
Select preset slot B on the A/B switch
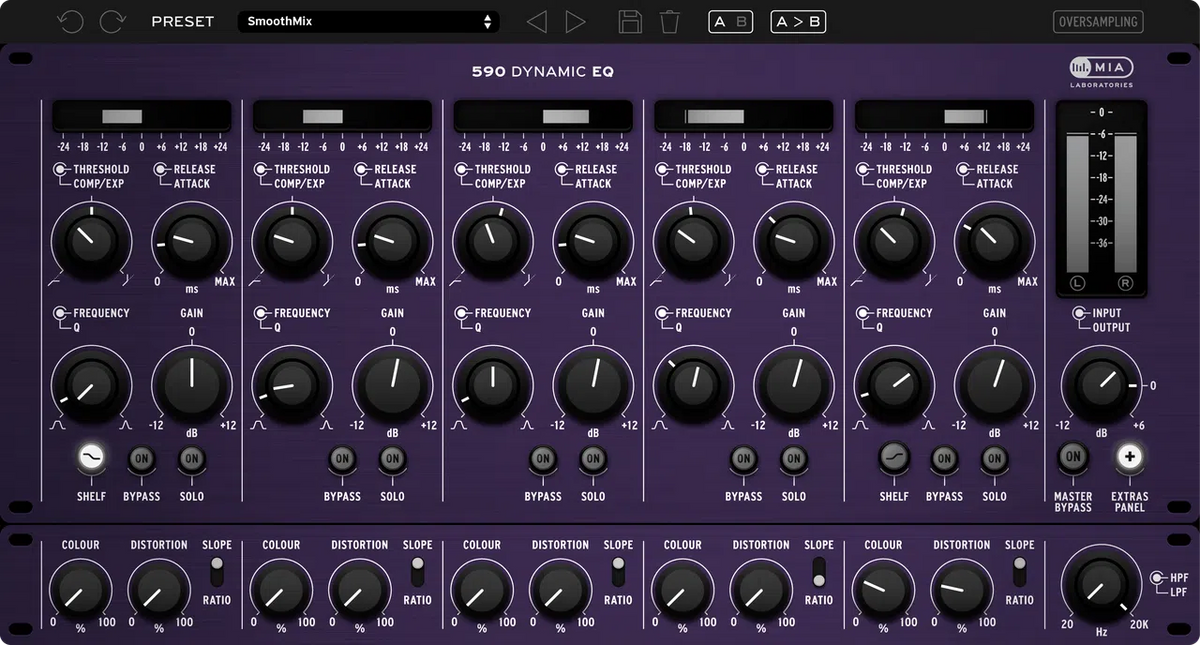point(740,21)
